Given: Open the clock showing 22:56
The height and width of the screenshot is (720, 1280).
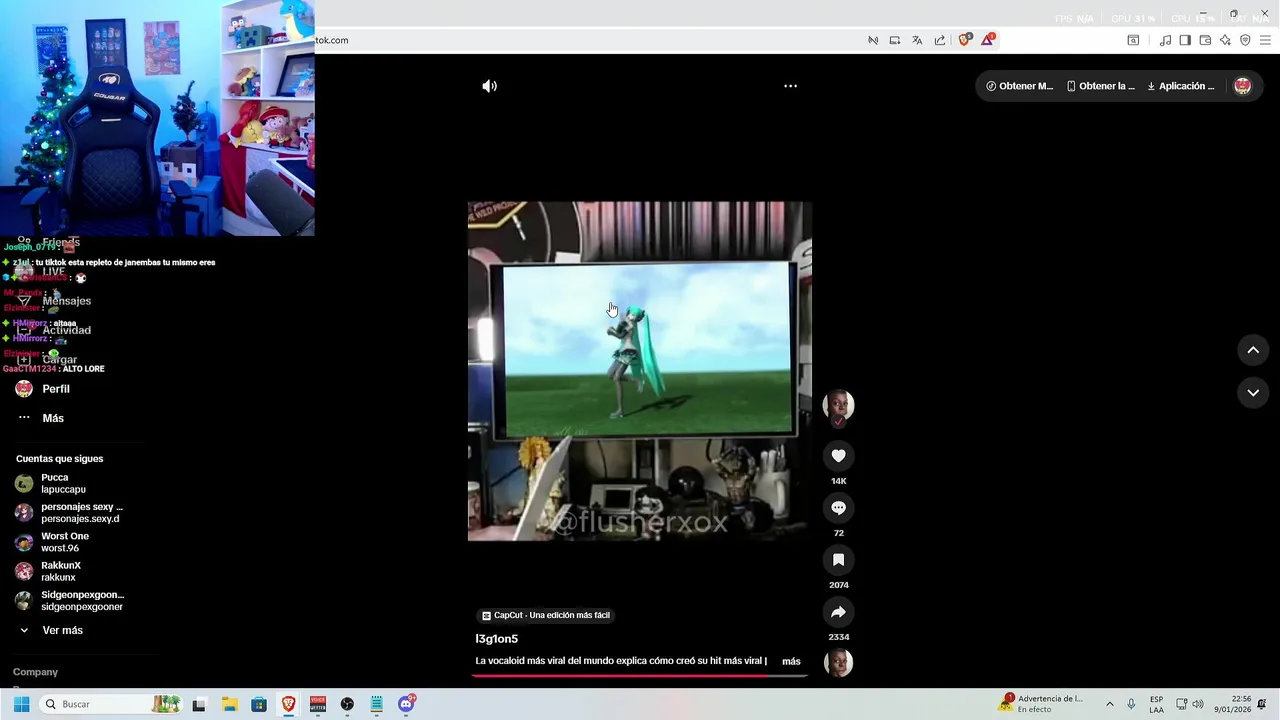Looking at the screenshot, I should (1232, 704).
